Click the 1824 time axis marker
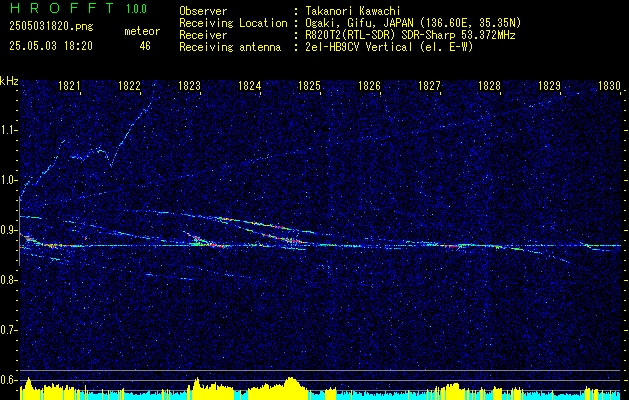This screenshot has width=629, height=400. [250, 85]
